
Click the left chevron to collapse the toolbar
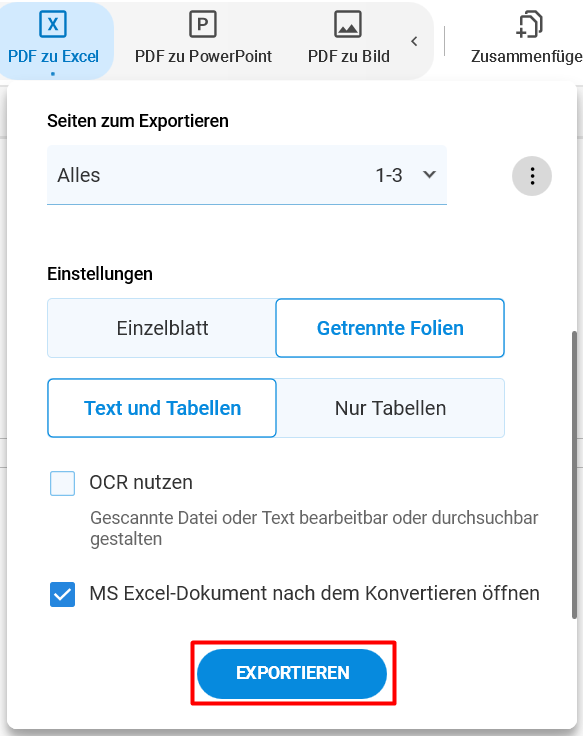[414, 41]
